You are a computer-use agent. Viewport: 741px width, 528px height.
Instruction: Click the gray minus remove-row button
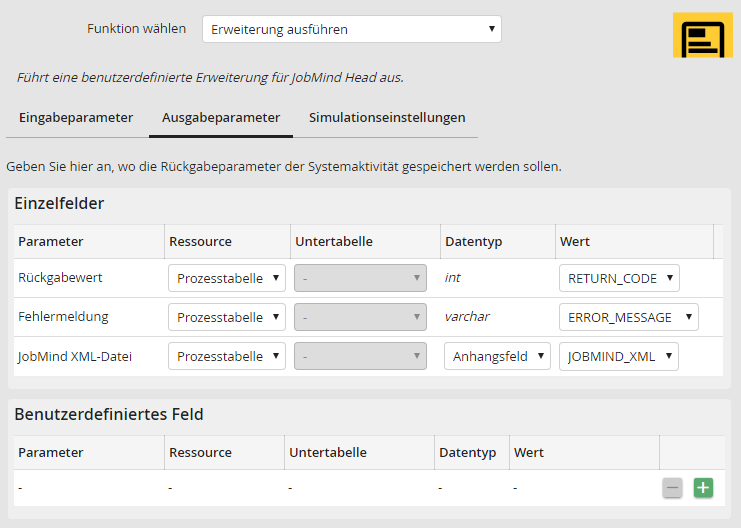point(673,488)
